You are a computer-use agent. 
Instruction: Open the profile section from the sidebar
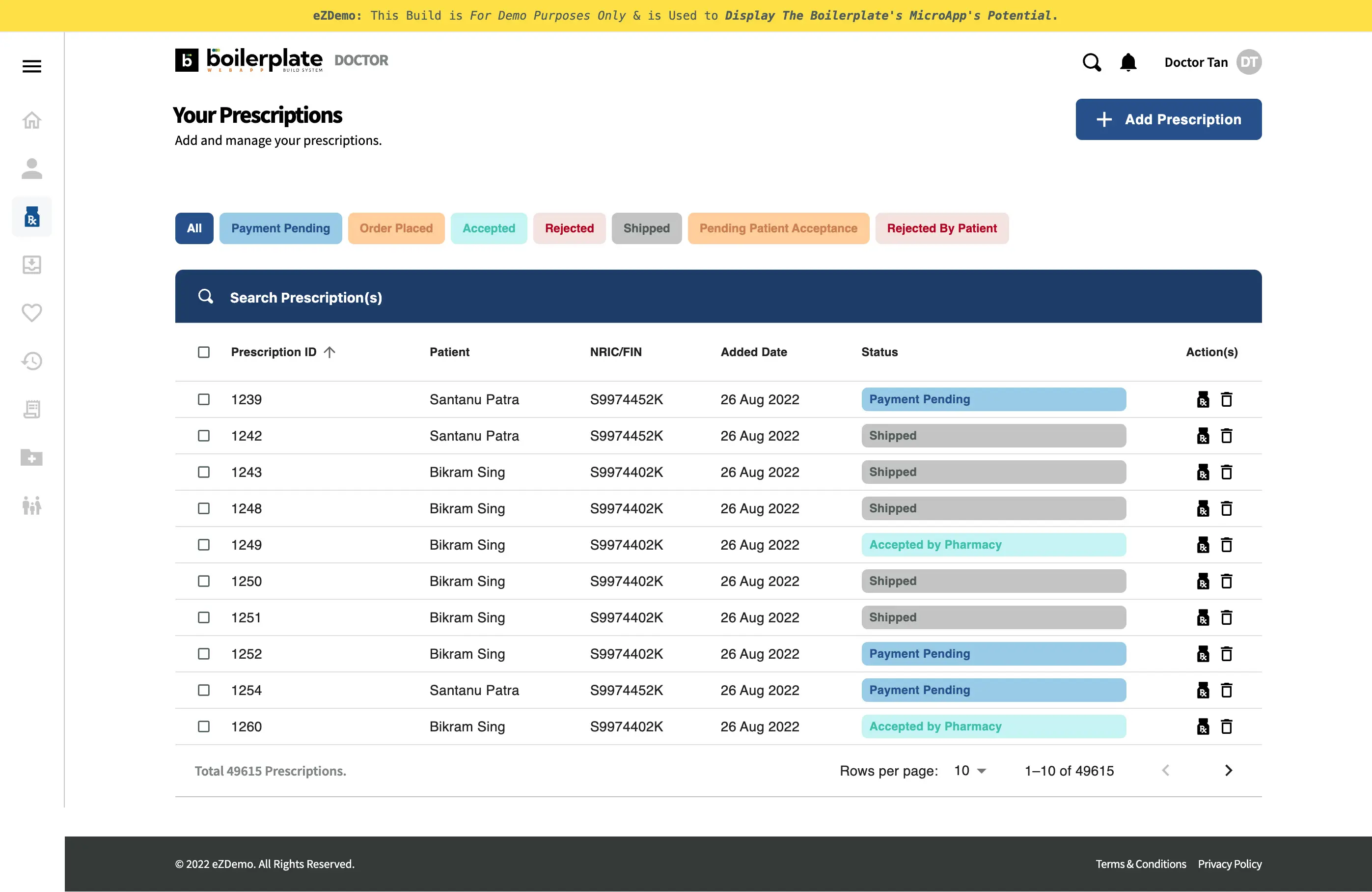(x=32, y=168)
